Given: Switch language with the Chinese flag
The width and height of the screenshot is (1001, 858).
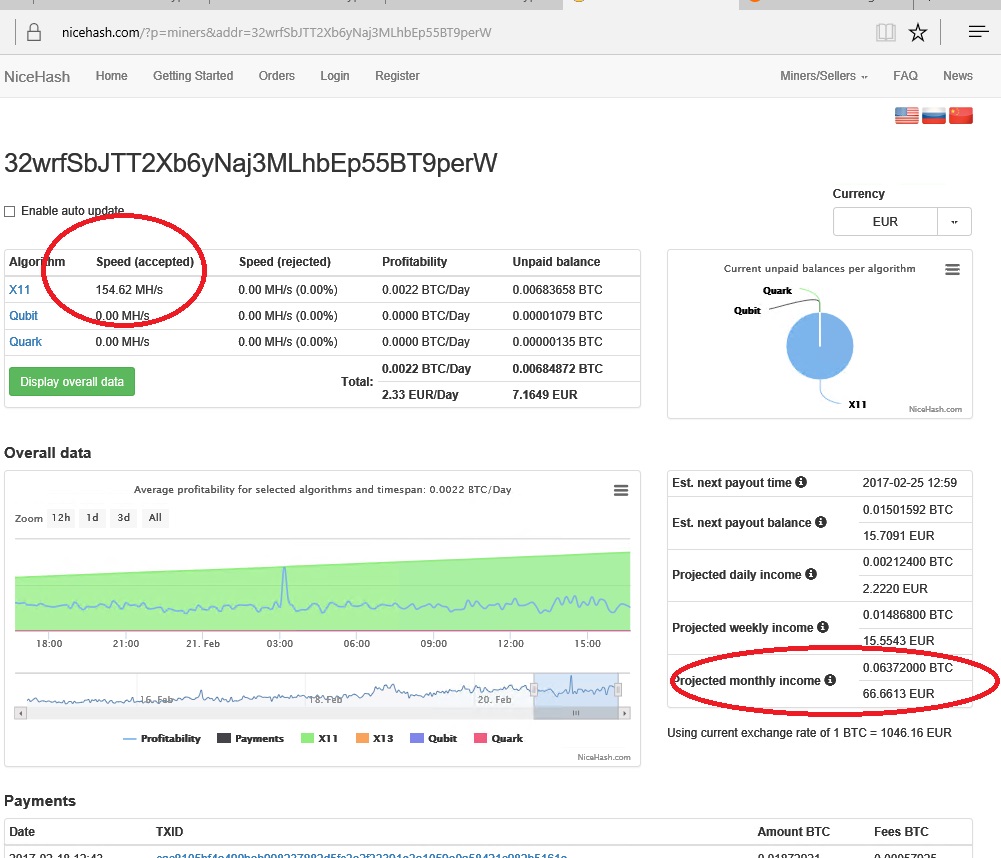Looking at the screenshot, I should pos(961,116).
